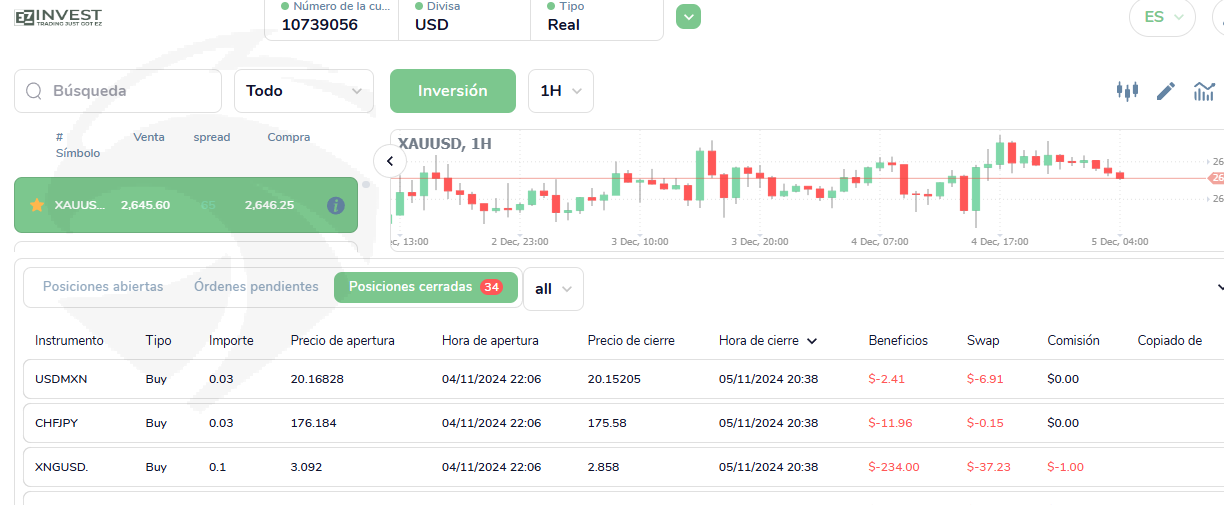Open the chart indicators icon

point(1203,91)
